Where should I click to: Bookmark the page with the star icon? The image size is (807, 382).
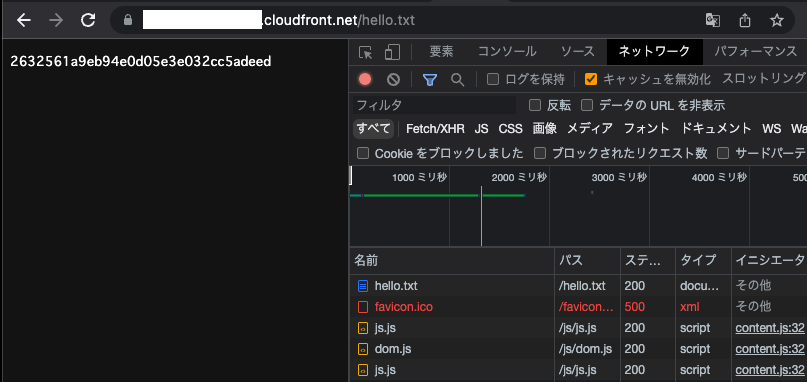click(x=776, y=20)
